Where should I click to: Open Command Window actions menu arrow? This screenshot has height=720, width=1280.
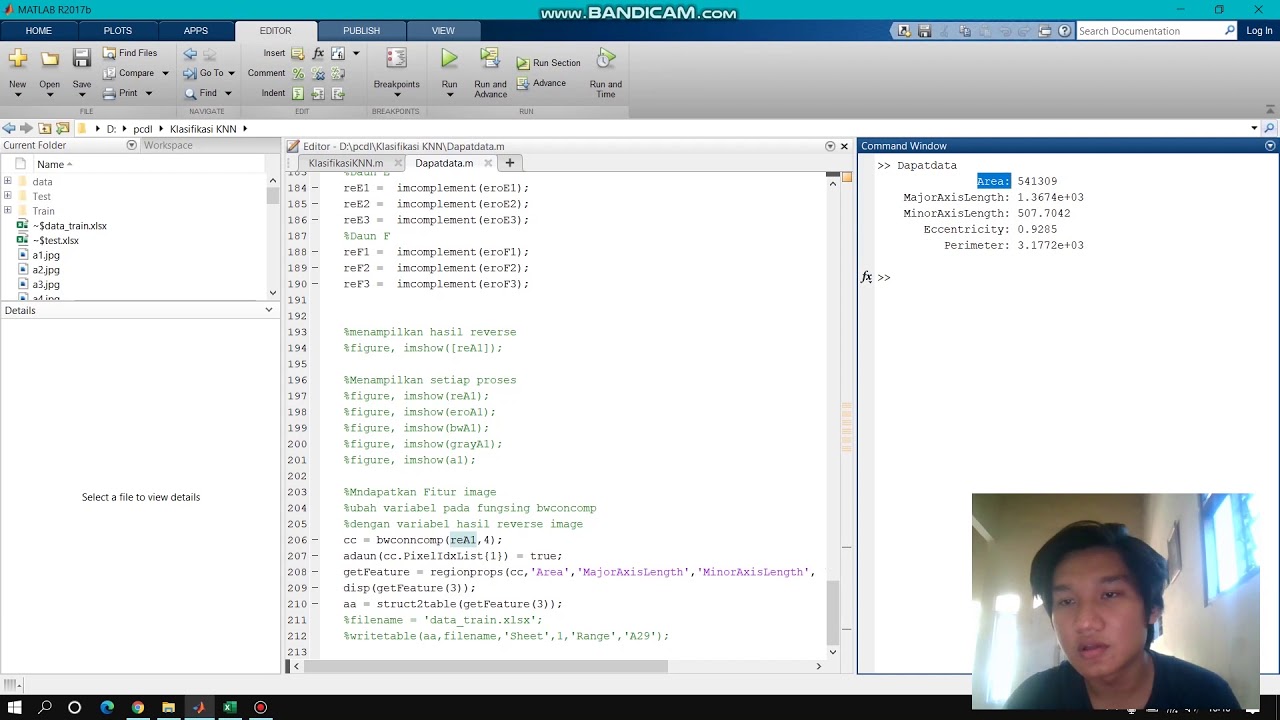tap(1270, 146)
